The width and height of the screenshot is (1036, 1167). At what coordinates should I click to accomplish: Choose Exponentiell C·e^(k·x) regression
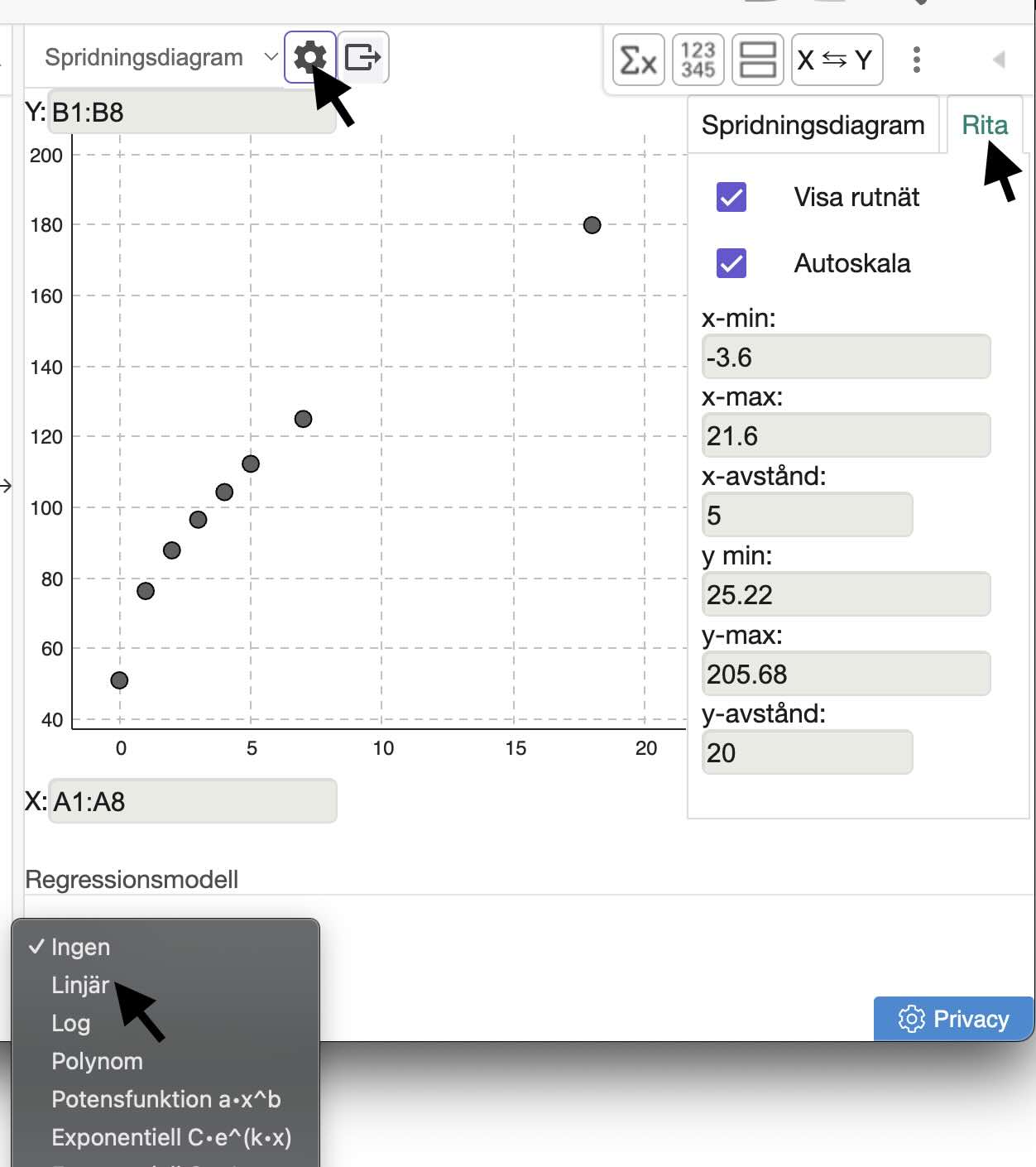[171, 1138]
